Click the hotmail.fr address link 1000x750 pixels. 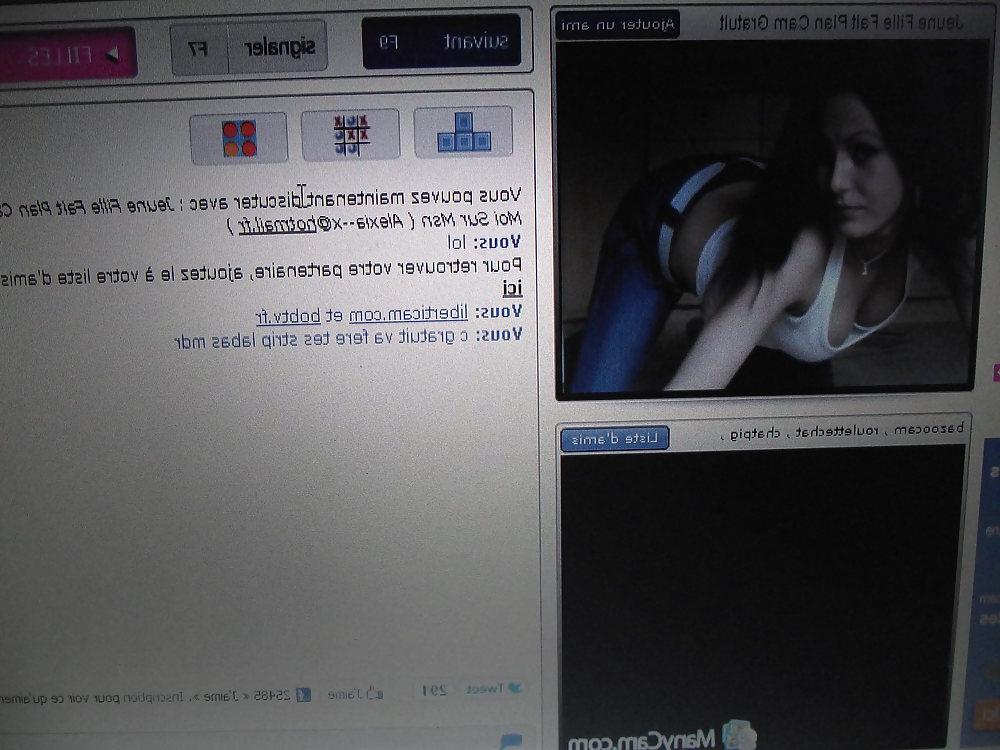point(277,224)
